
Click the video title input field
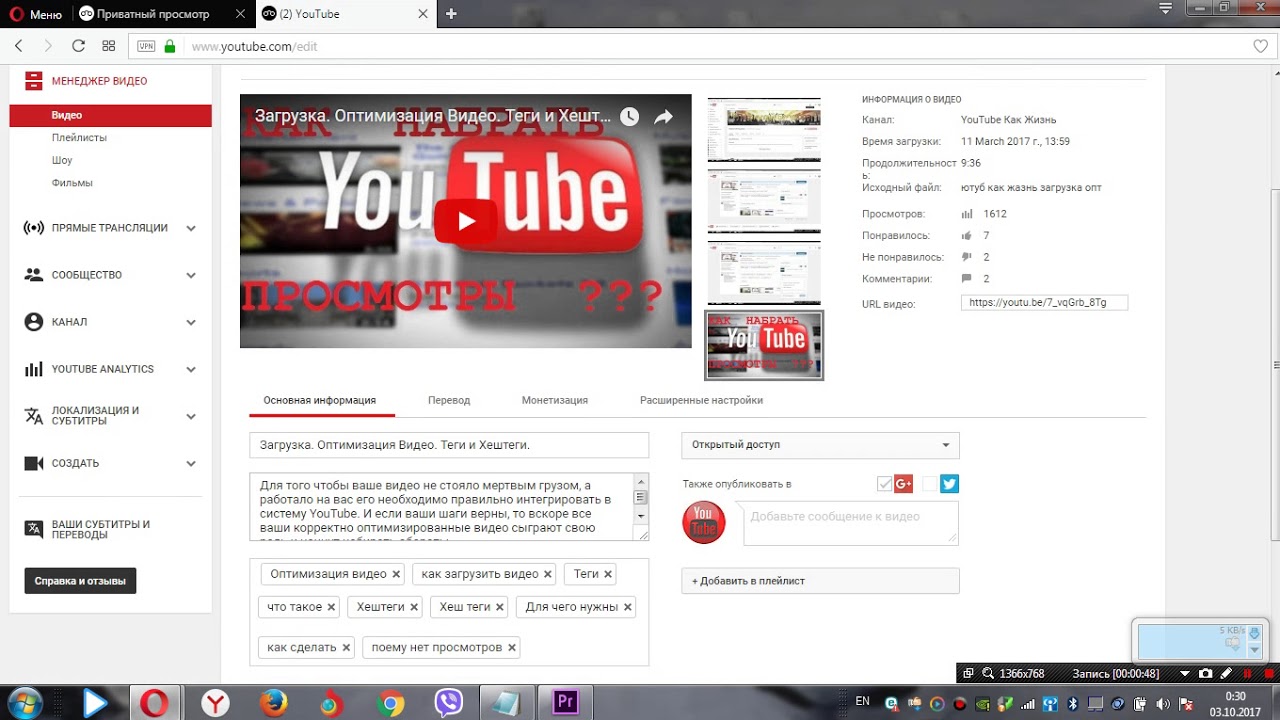449,445
